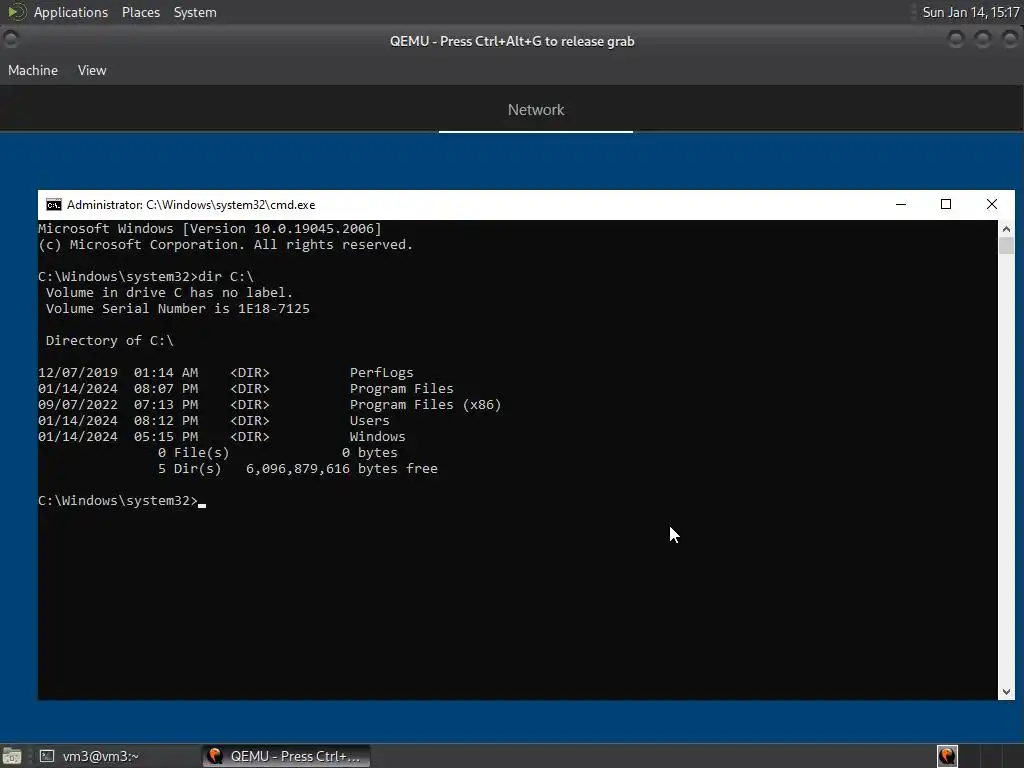
Task: Close the cmd.exe window
Action: (991, 204)
